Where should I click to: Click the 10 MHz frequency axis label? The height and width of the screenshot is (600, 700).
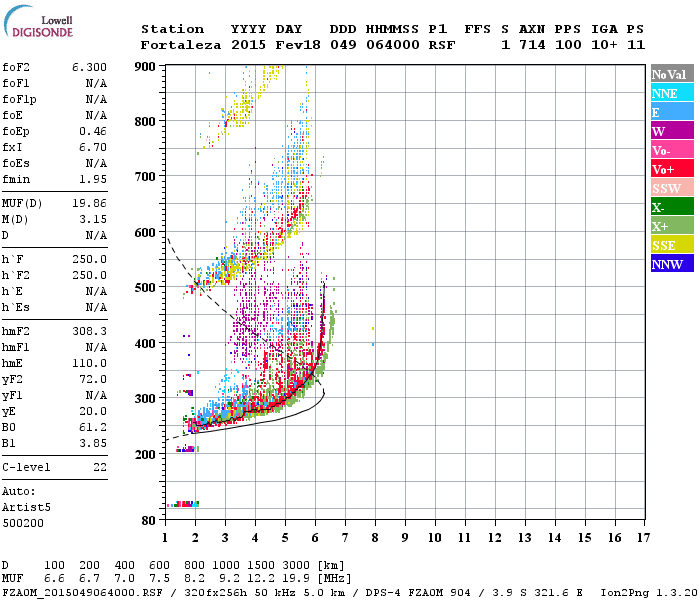coord(435,538)
